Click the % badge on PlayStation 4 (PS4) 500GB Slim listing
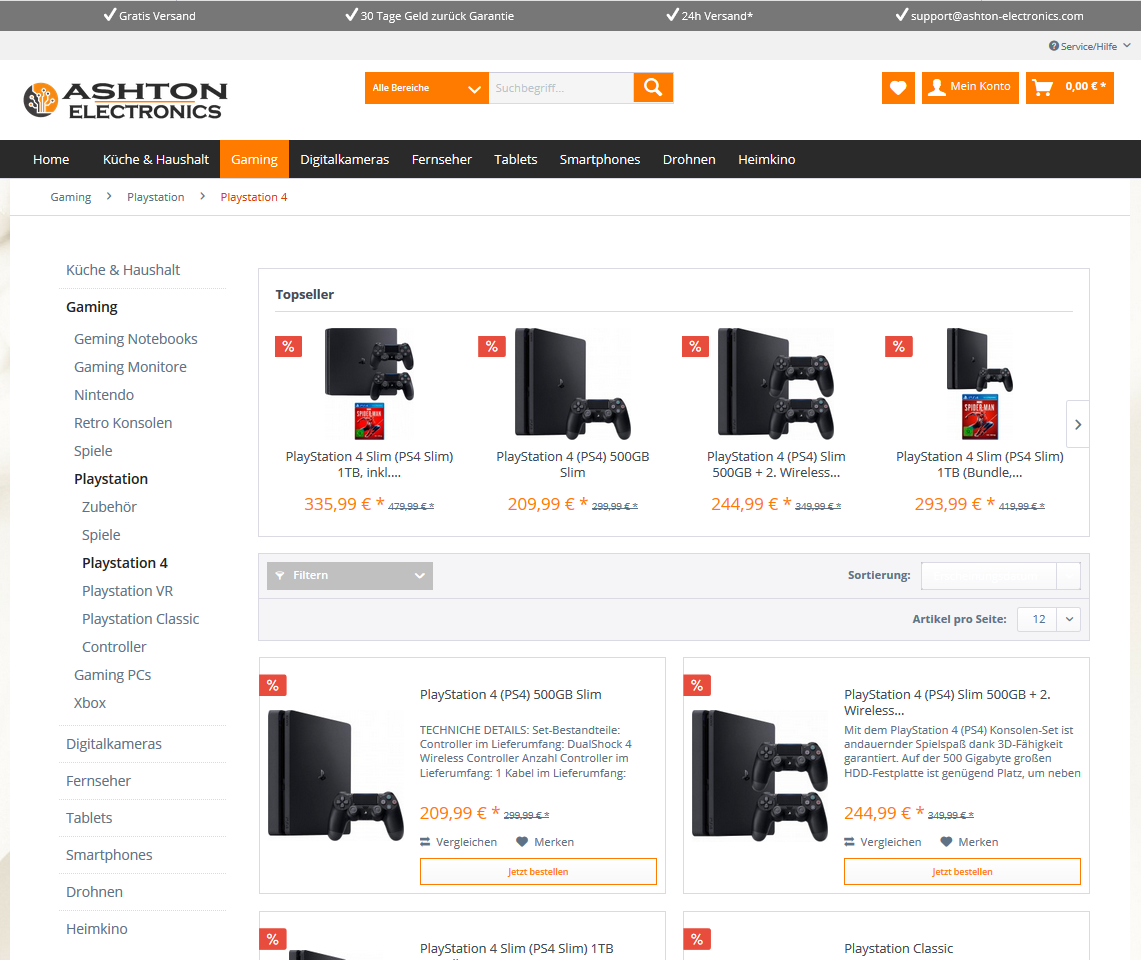The width and height of the screenshot is (1141, 960). pyautogui.click(x=273, y=685)
